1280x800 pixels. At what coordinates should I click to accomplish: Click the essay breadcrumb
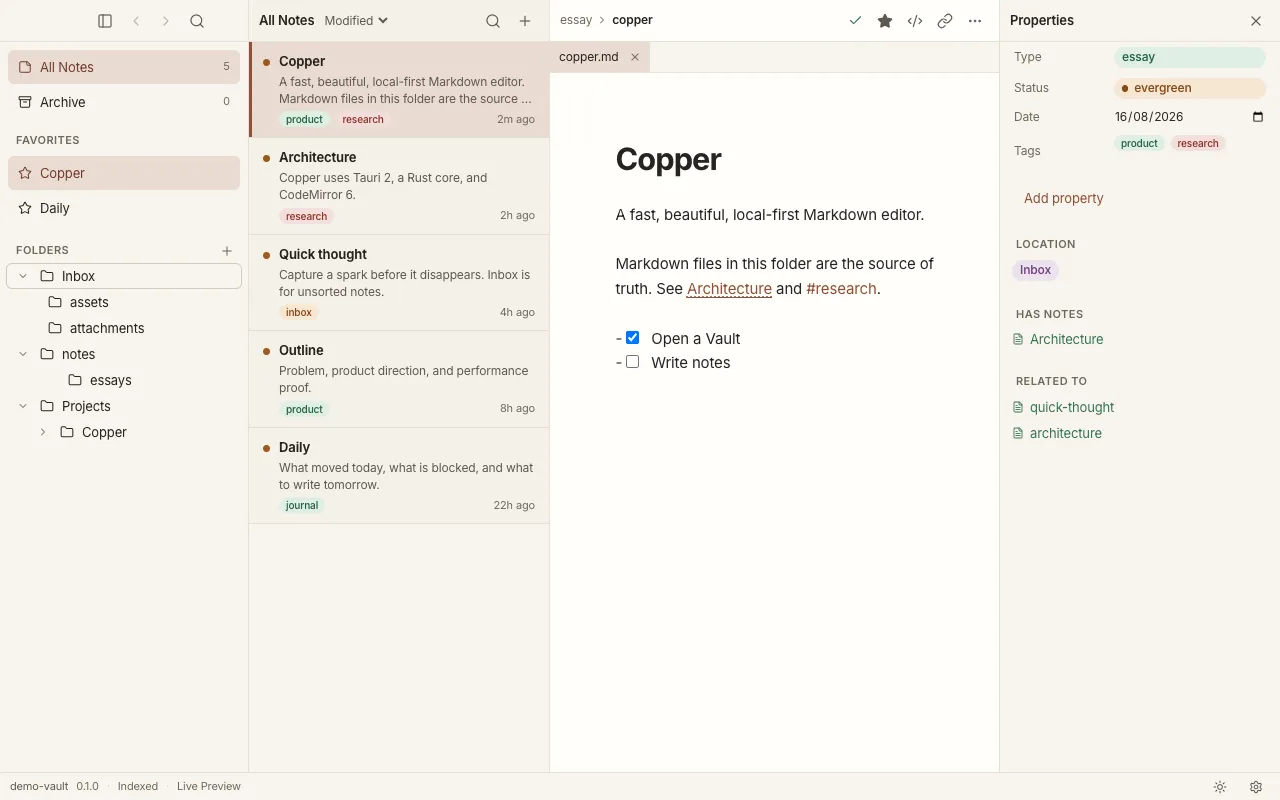pyautogui.click(x=576, y=20)
